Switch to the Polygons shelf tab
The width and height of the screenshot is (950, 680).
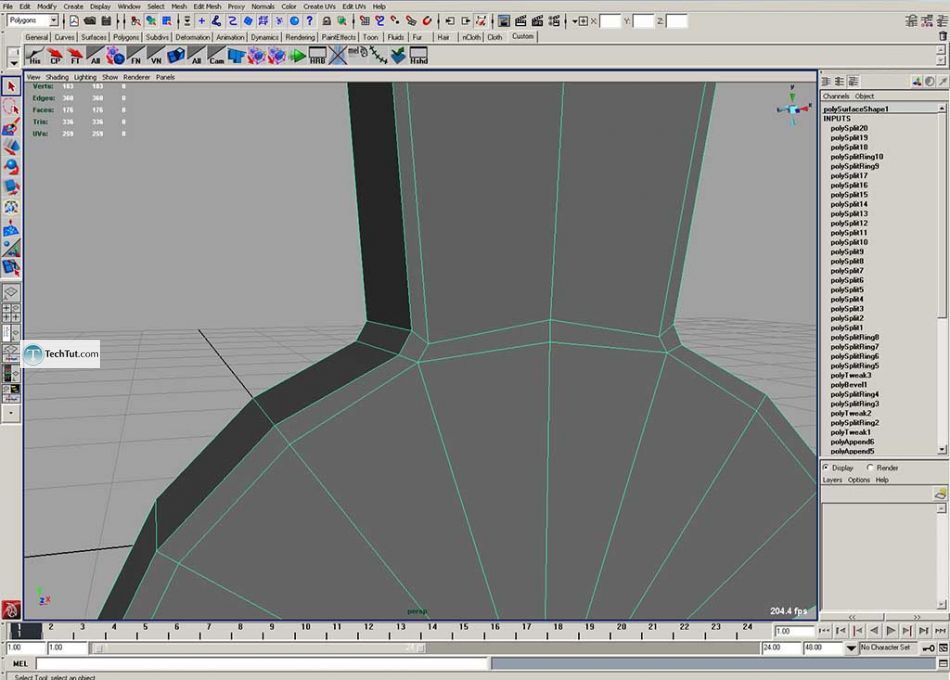[x=126, y=37]
